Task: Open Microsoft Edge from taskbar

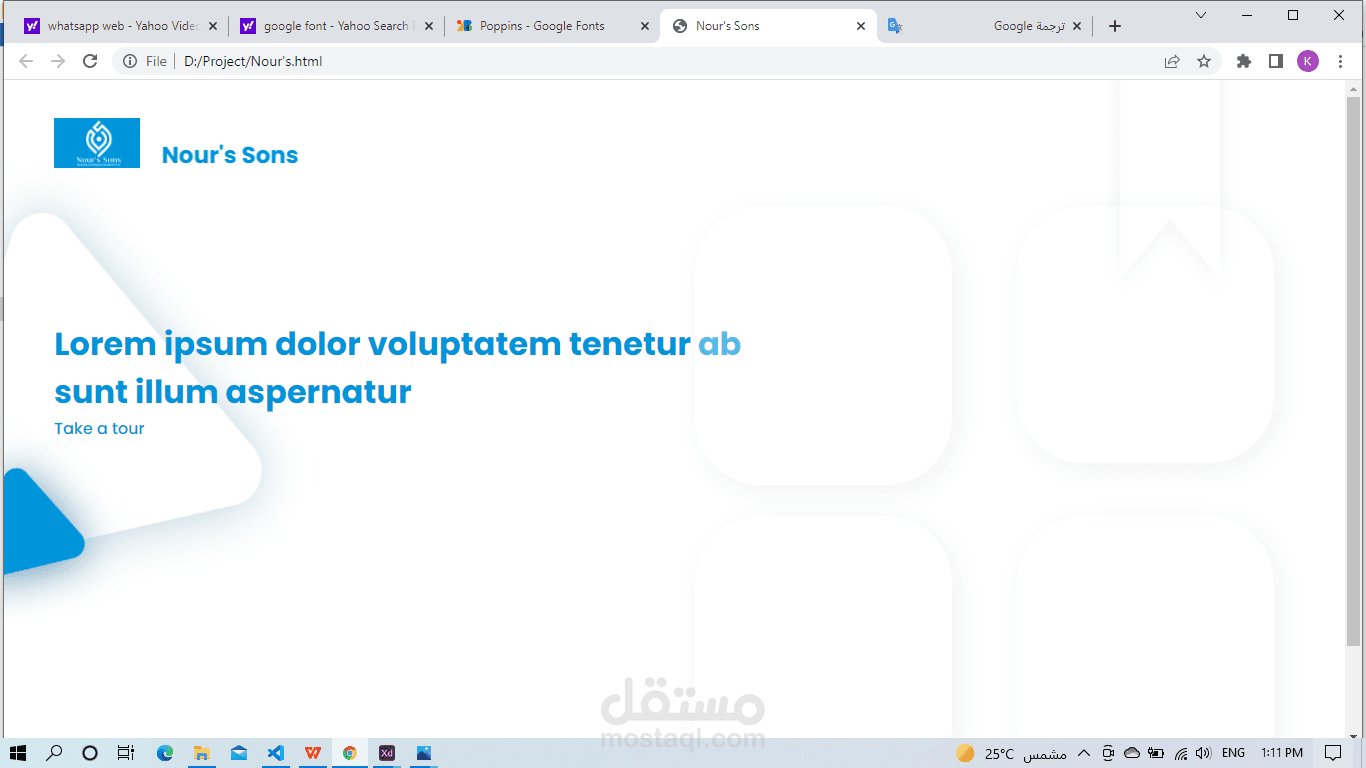Action: (165, 753)
